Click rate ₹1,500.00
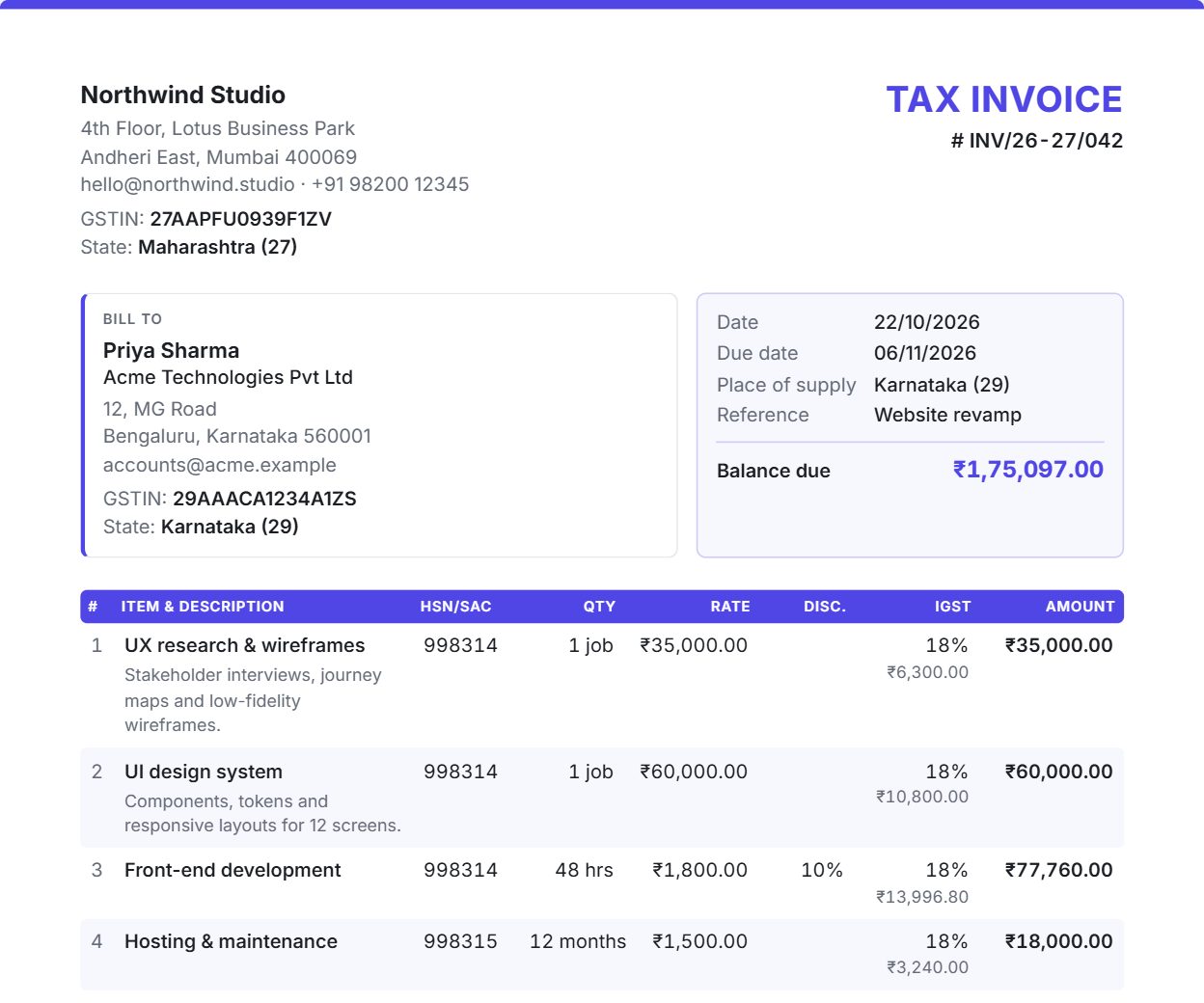The height and width of the screenshot is (1003, 1204). [x=699, y=941]
